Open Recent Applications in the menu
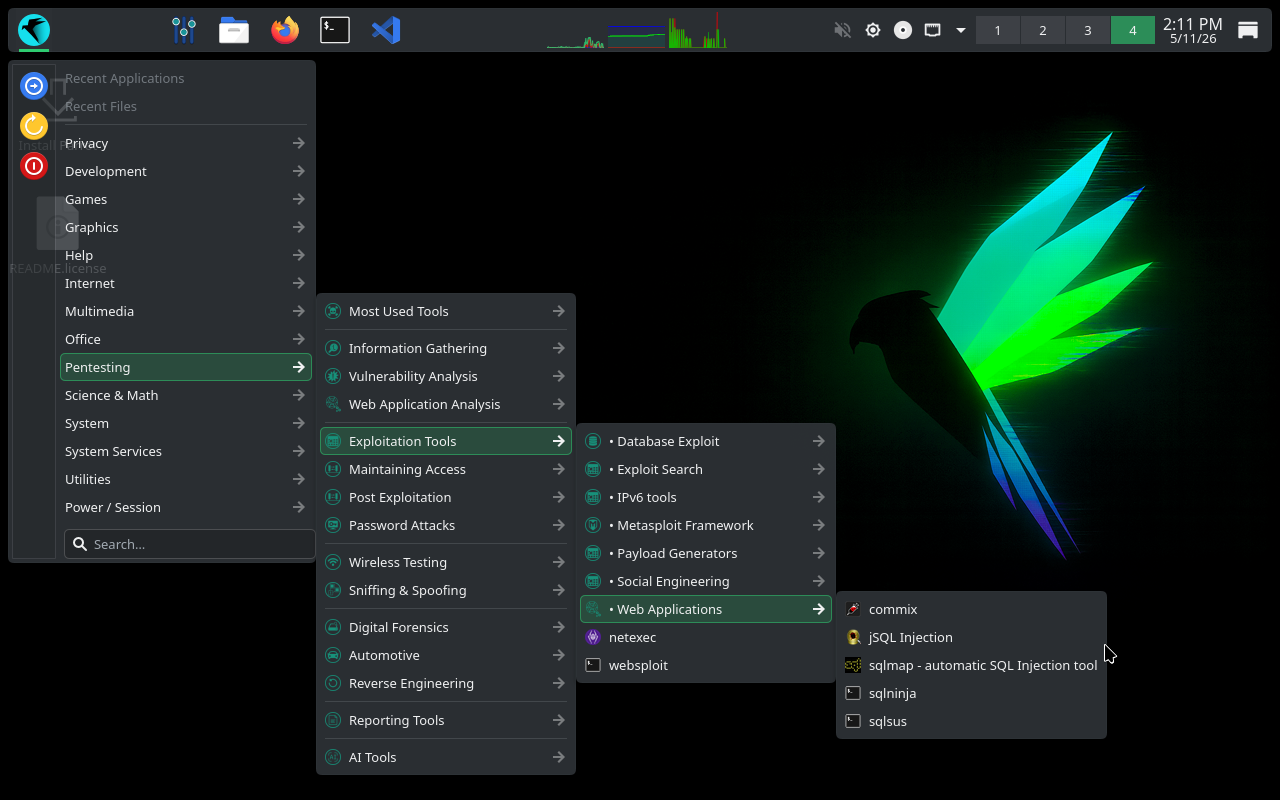The width and height of the screenshot is (1280, 800). coord(186,78)
